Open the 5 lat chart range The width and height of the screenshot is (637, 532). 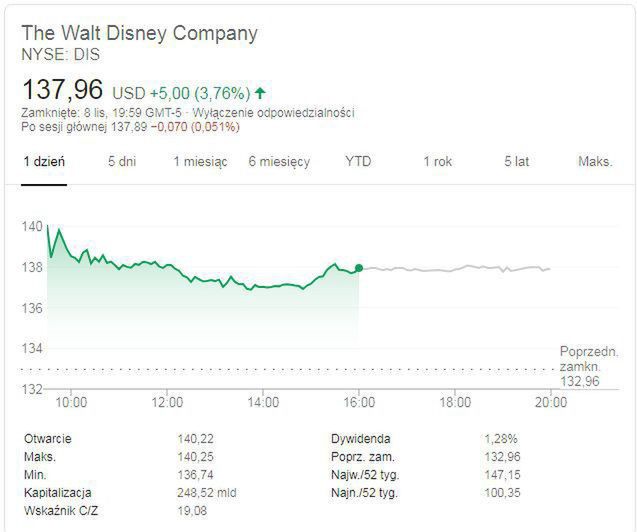coord(516,162)
